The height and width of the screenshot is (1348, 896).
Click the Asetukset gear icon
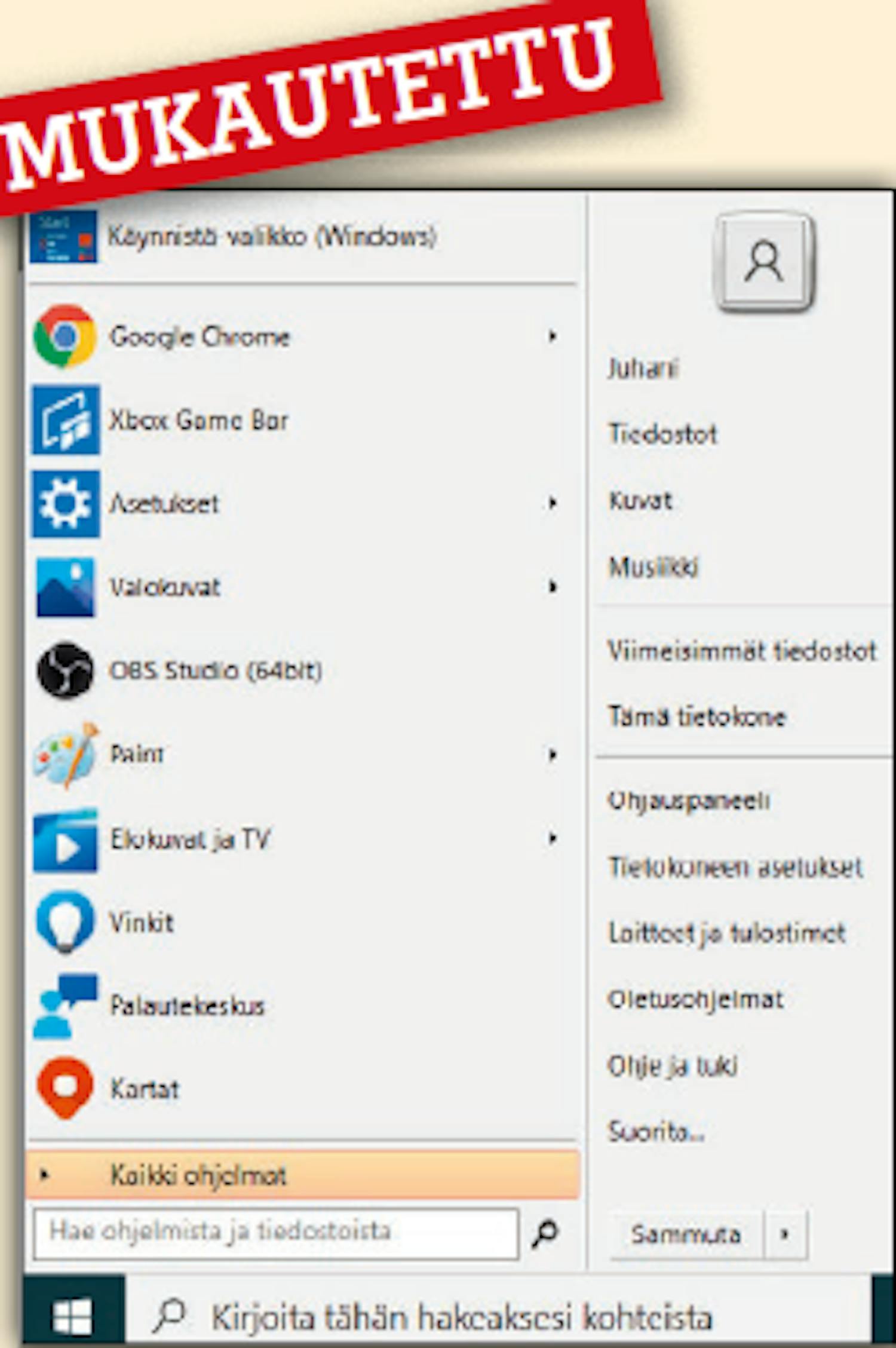click(66, 504)
